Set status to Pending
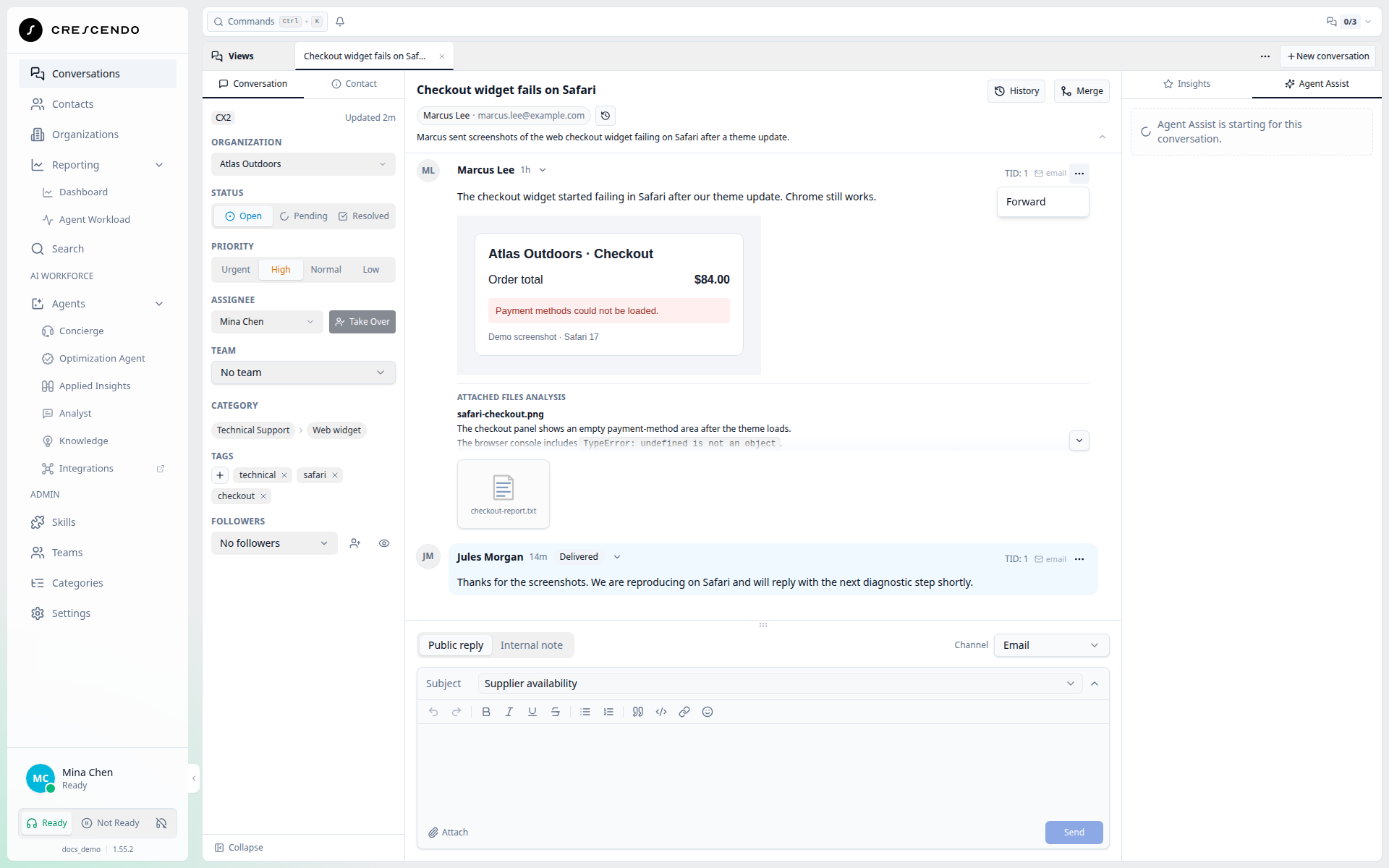This screenshot has width=1389, height=868. (x=304, y=216)
